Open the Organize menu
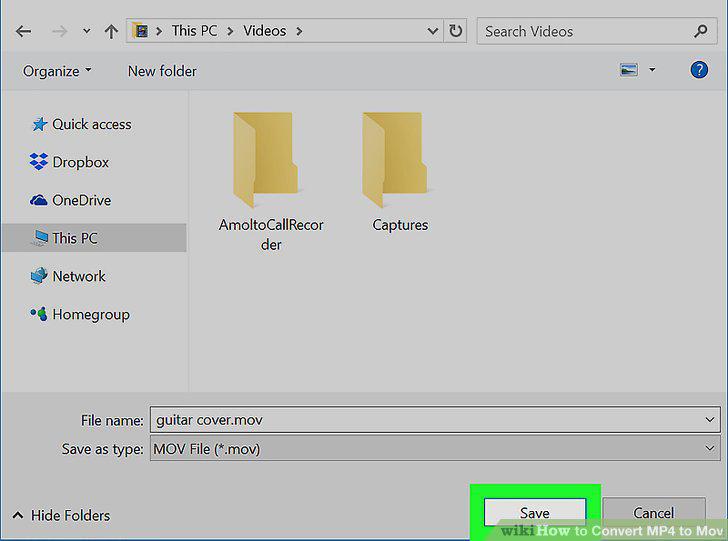The width and height of the screenshot is (728, 541). [x=57, y=71]
